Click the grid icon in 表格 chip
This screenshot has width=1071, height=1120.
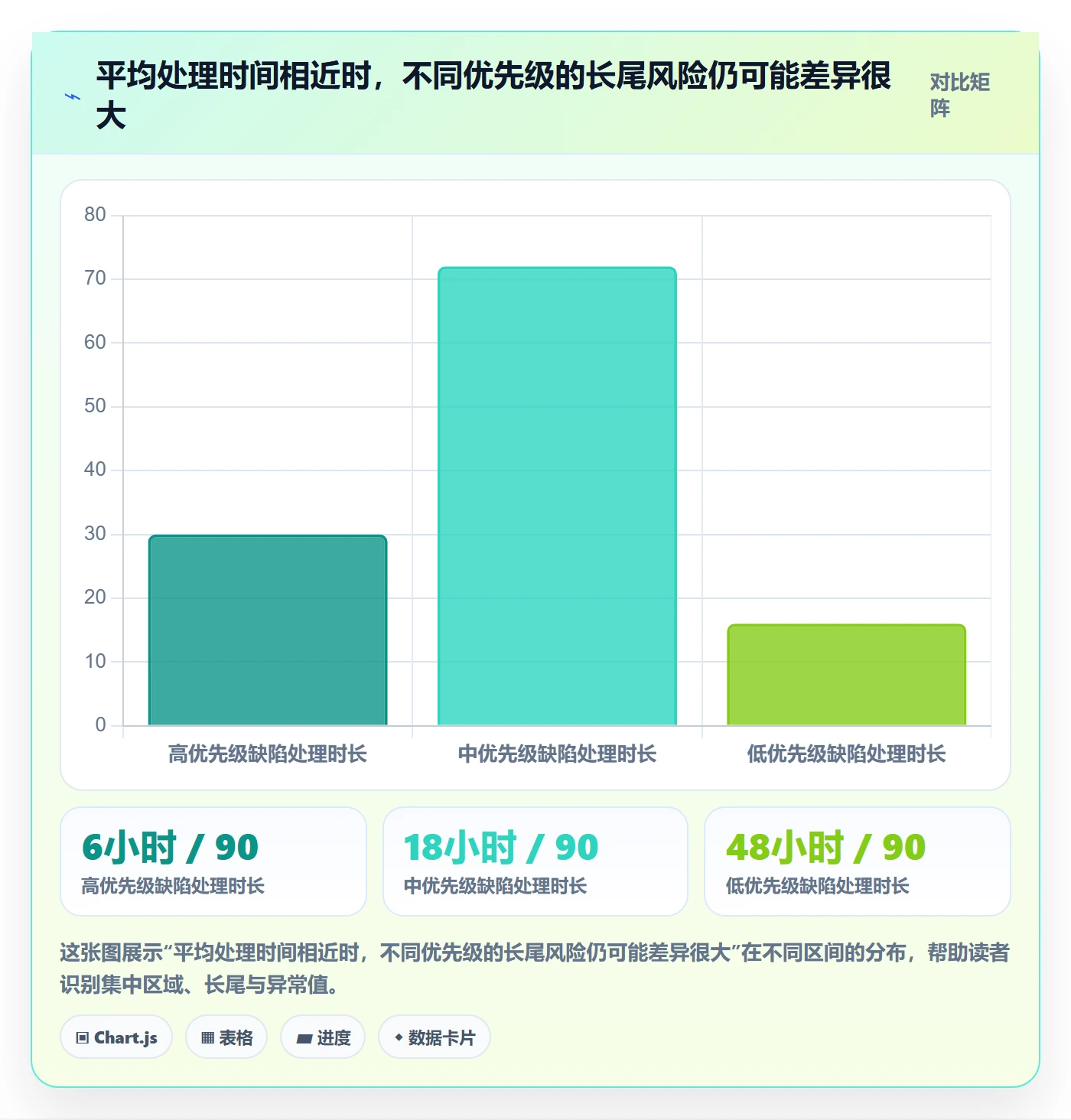tap(207, 1038)
